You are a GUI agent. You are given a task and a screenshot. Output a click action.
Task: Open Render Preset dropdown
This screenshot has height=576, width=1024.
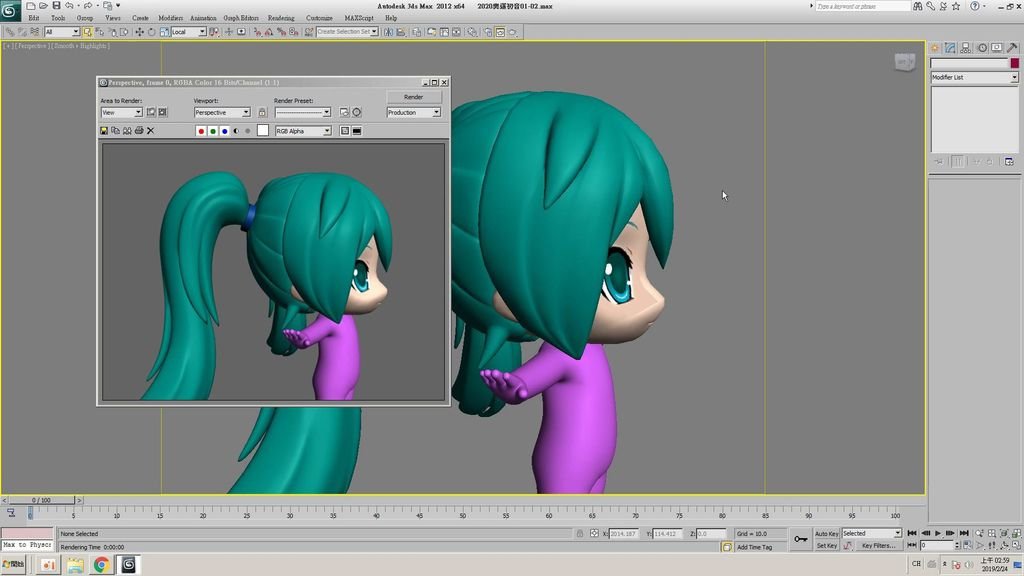click(302, 112)
